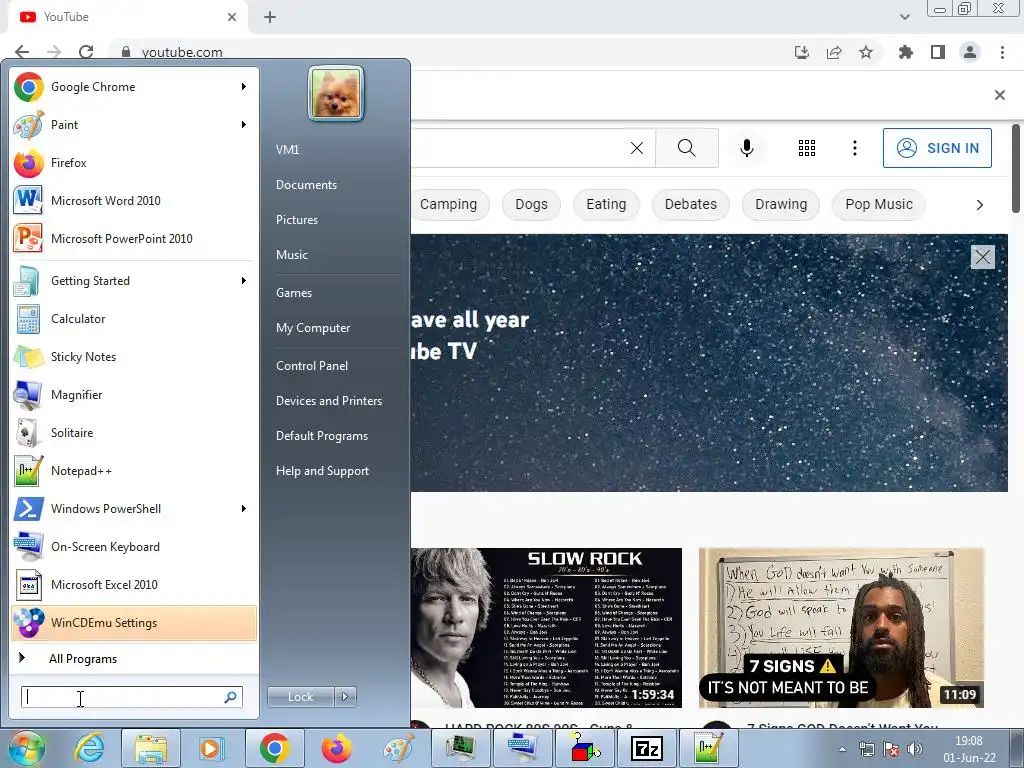
Task: Open My Computer link
Action: tap(313, 328)
